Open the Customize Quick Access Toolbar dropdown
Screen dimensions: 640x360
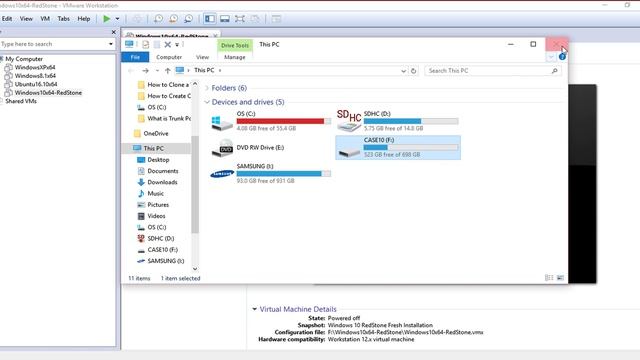point(177,44)
